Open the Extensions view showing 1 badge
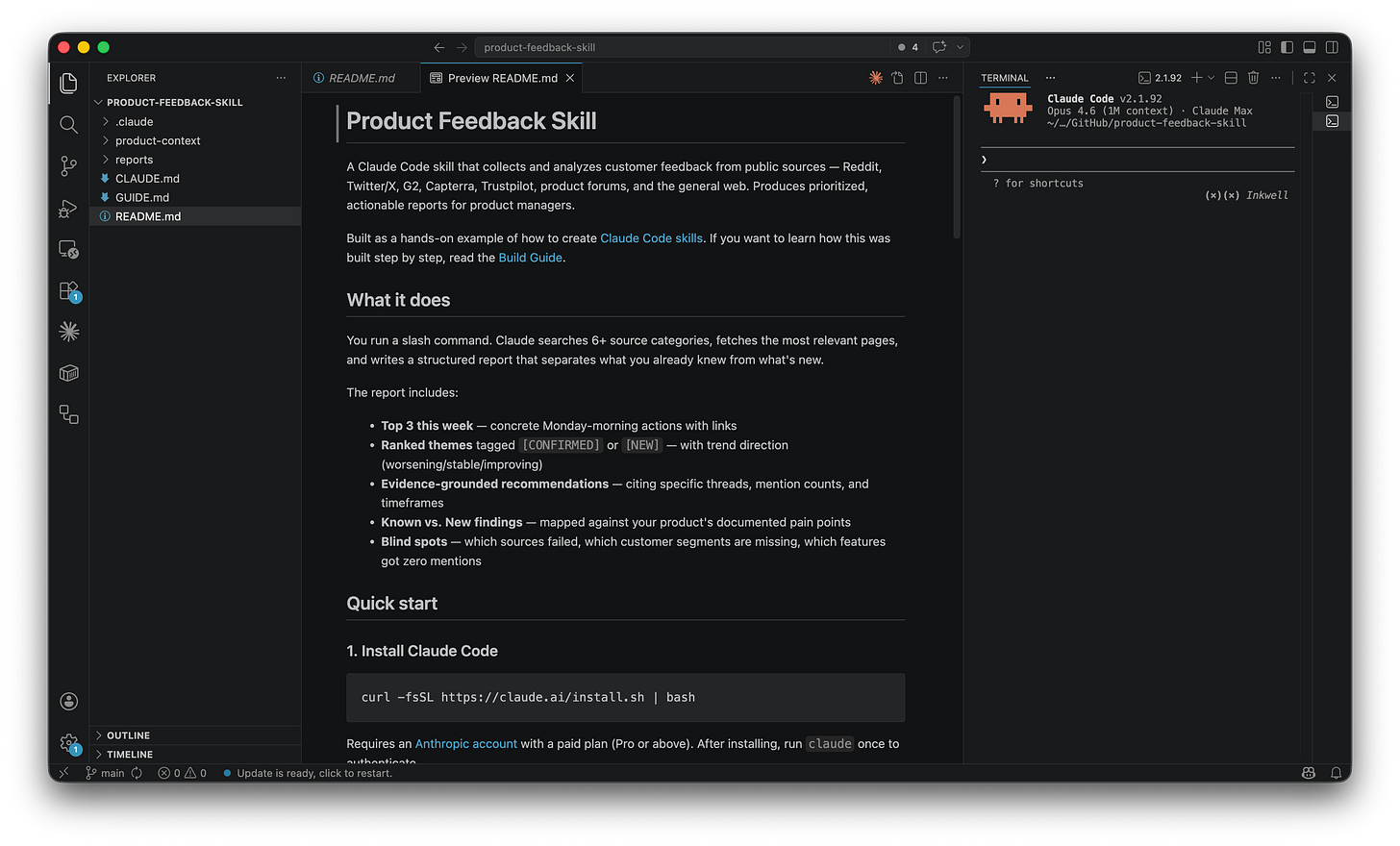This screenshot has width=1400, height=846. 68,289
